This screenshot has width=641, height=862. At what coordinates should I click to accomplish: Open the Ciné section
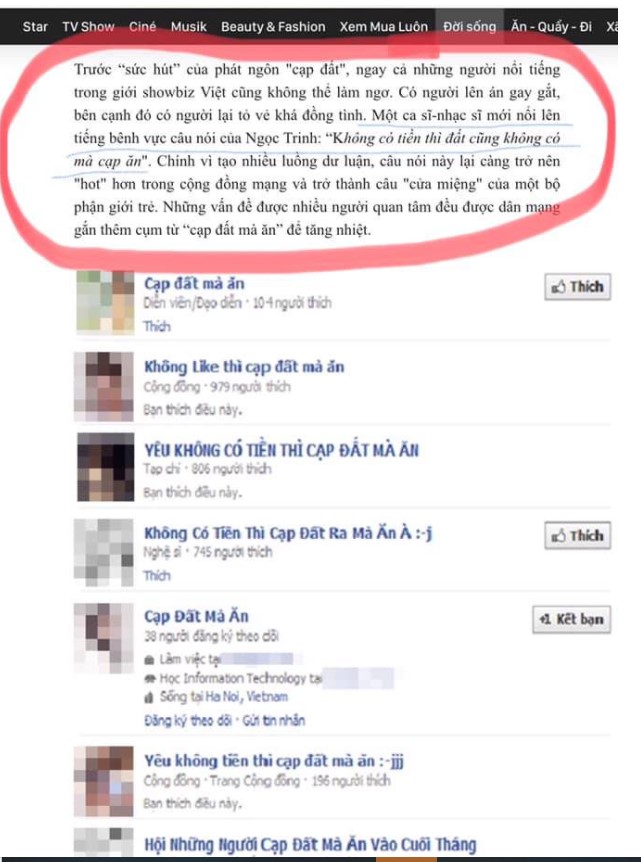tap(142, 26)
